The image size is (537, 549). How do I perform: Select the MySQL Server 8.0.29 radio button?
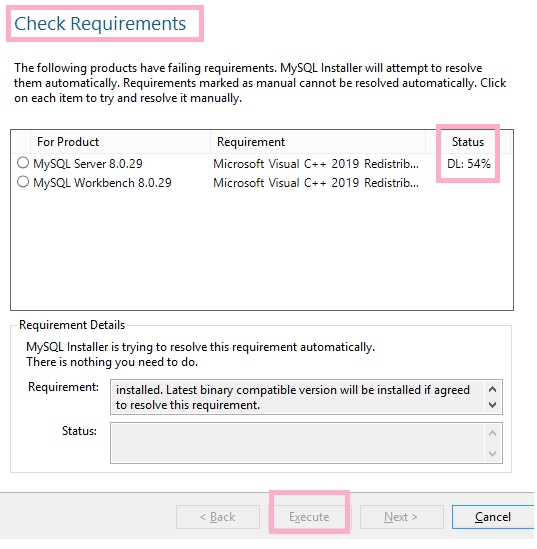23,163
